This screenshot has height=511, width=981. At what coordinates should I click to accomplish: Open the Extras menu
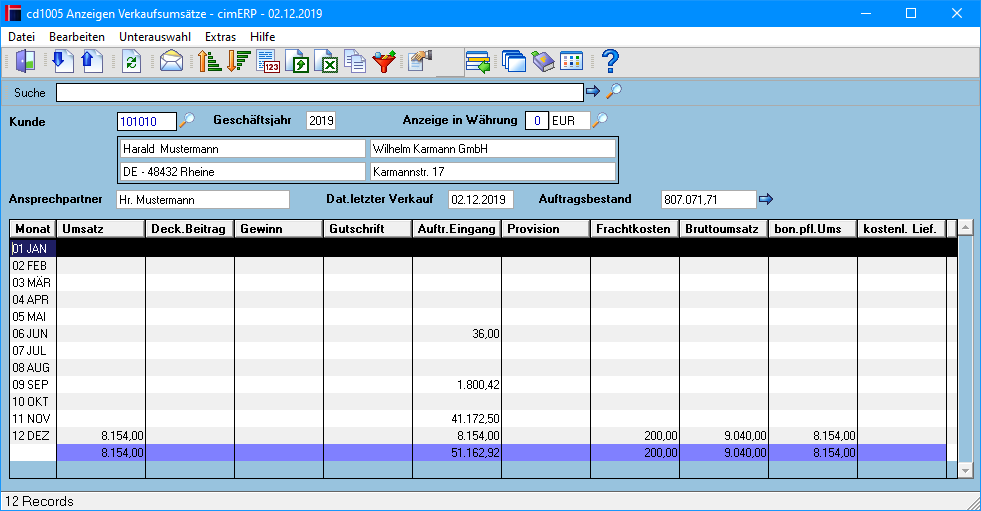pyautogui.click(x=220, y=37)
